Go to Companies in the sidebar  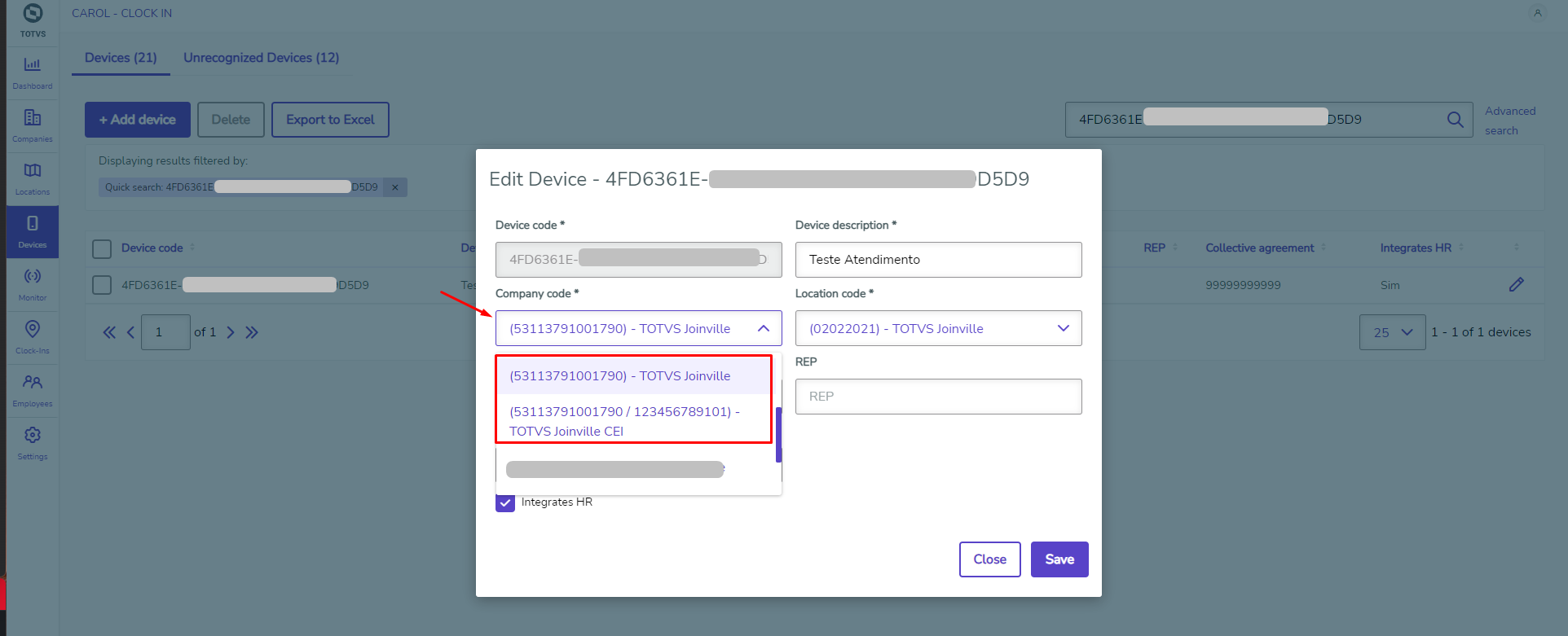coord(33,124)
